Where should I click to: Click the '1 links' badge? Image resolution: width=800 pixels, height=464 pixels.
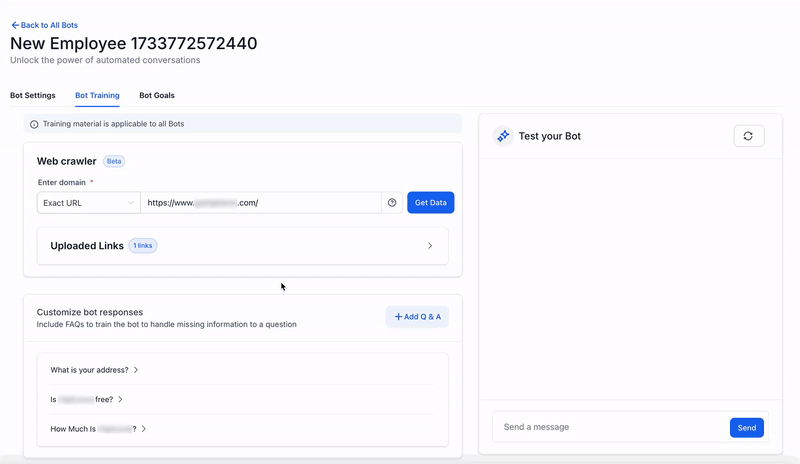[143, 246]
